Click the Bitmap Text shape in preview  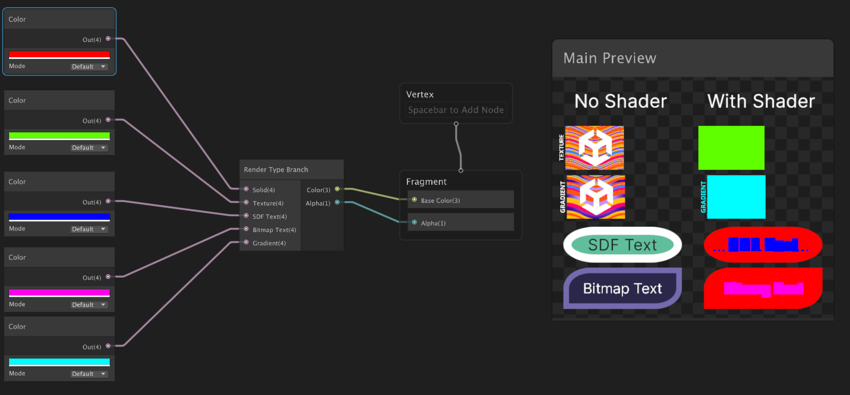[622, 288]
